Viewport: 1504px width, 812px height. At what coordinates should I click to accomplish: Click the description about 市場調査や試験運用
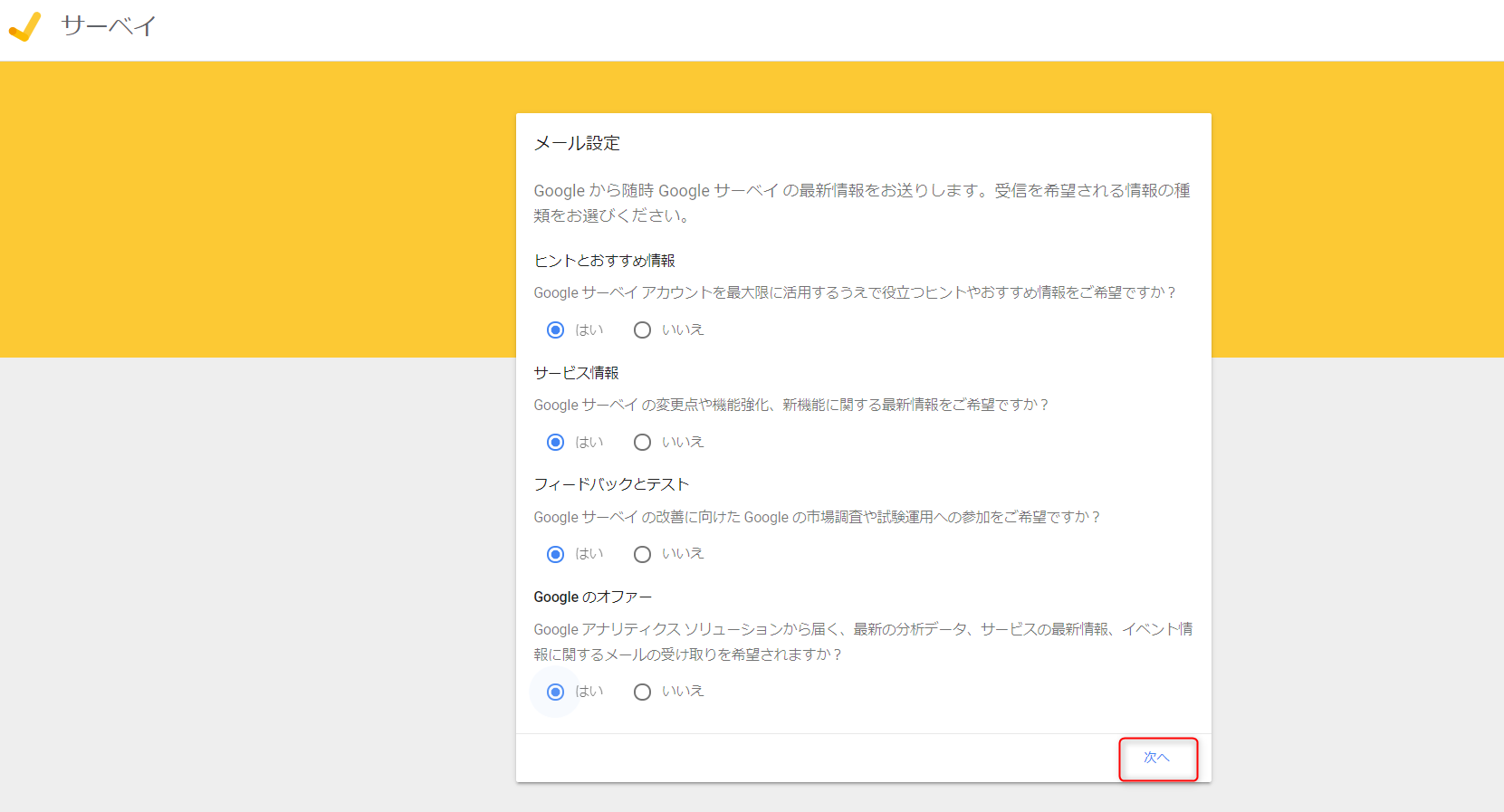pyautogui.click(x=816, y=517)
